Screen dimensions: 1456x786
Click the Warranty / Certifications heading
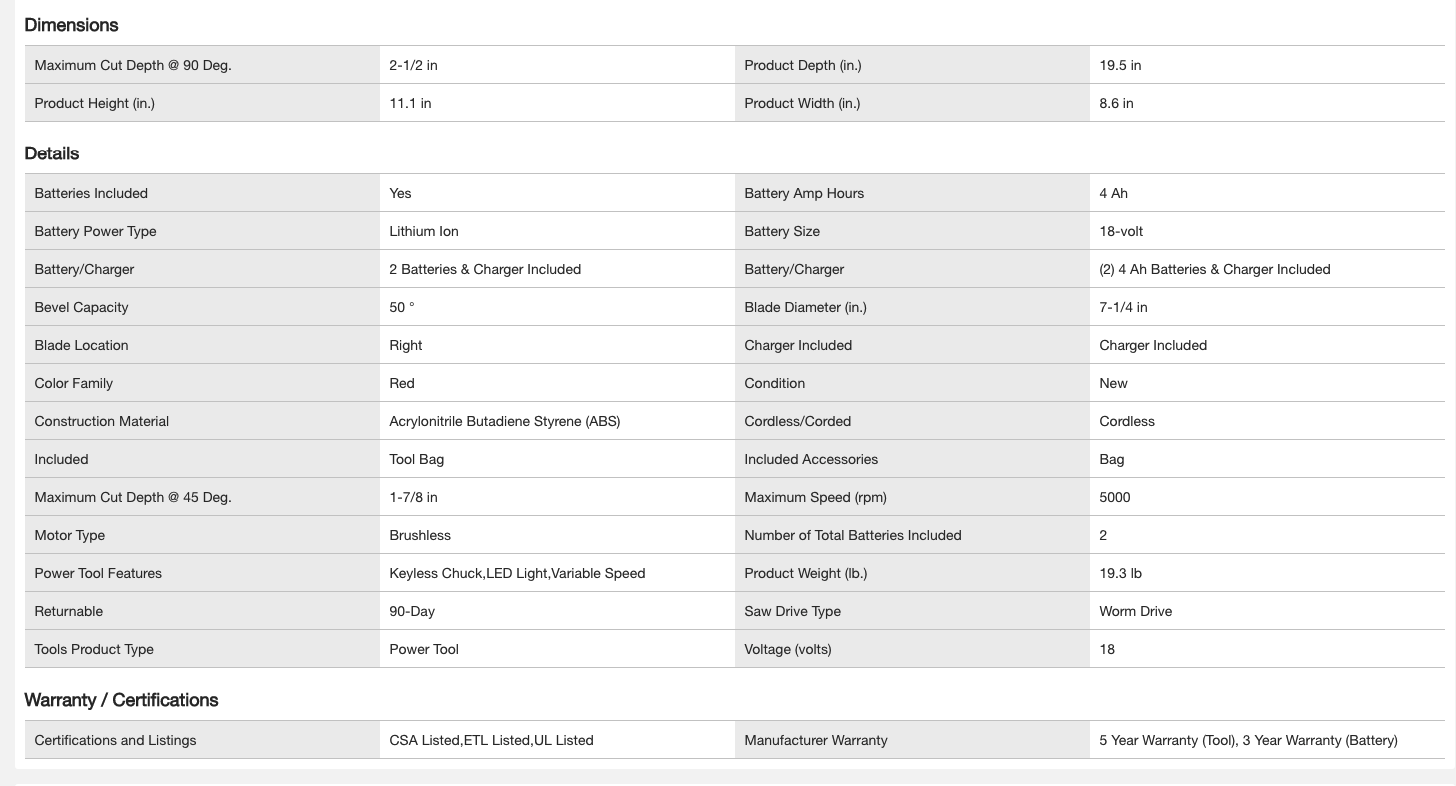pos(121,700)
